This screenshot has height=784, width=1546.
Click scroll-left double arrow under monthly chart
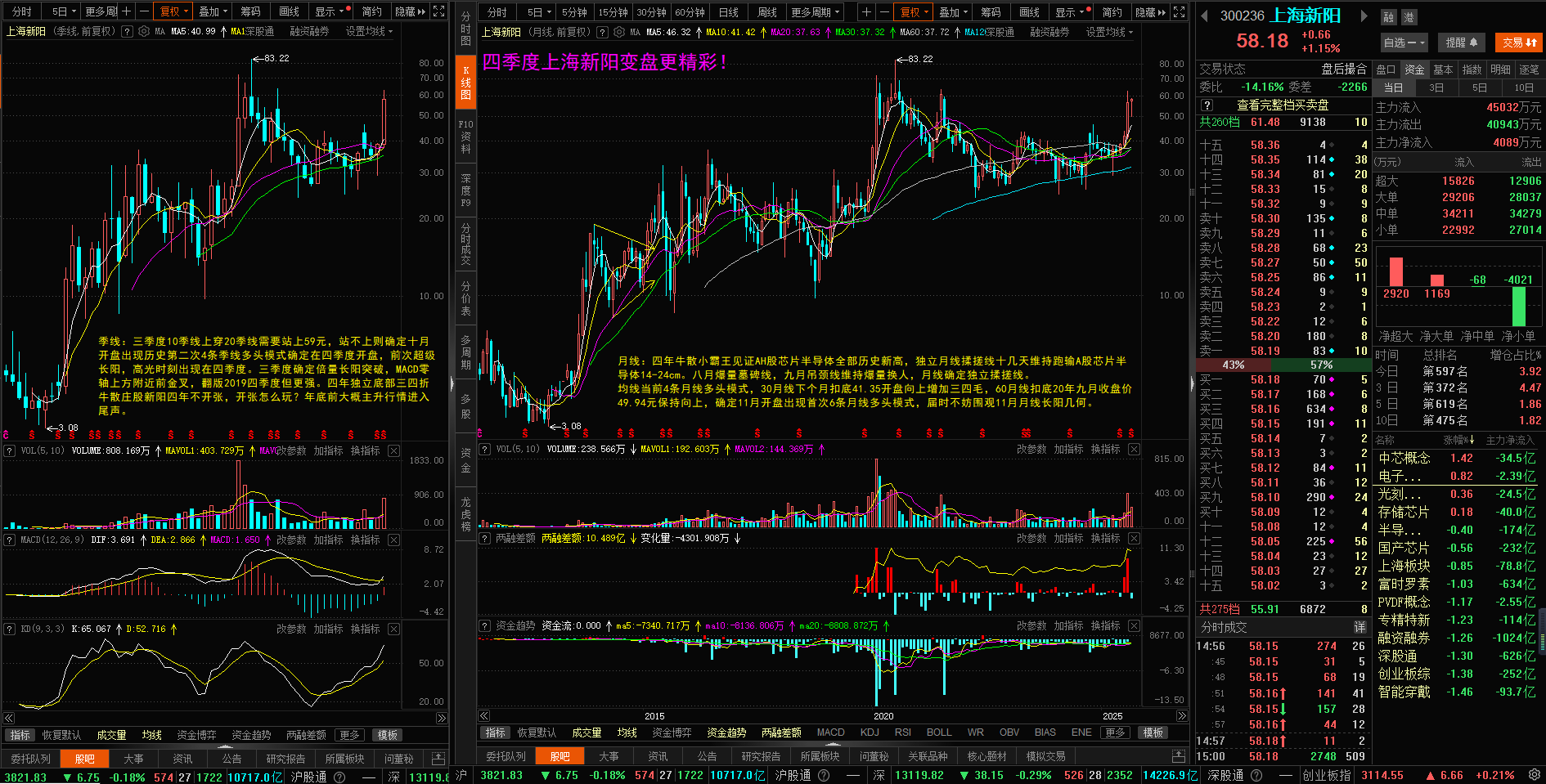tap(484, 716)
